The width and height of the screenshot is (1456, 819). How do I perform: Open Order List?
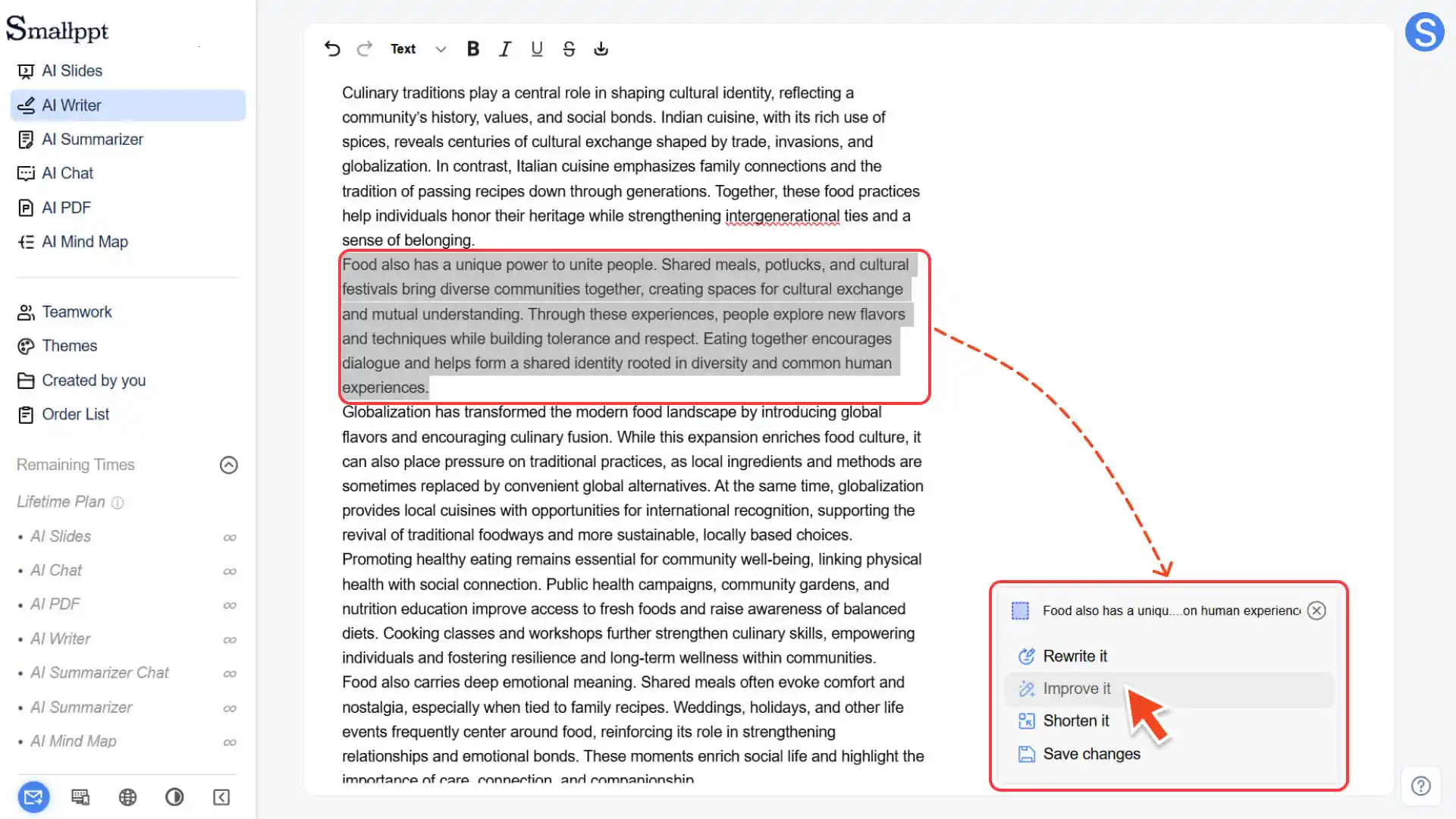tap(127, 415)
